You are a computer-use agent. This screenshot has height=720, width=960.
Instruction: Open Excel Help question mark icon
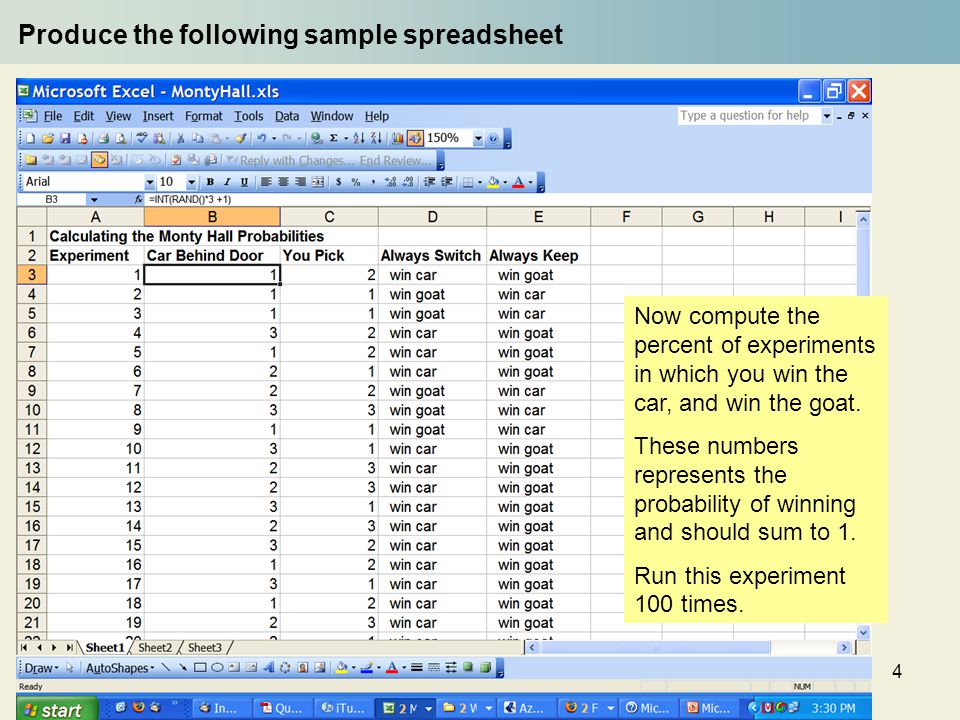click(492, 138)
